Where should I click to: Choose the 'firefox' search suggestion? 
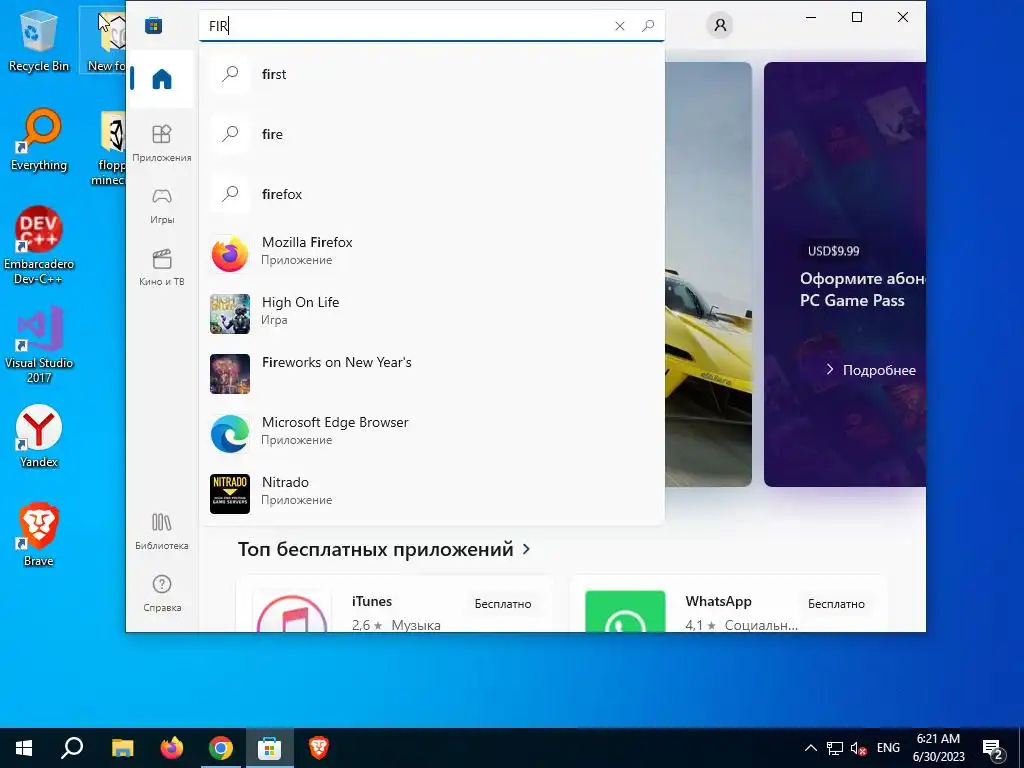point(432,195)
